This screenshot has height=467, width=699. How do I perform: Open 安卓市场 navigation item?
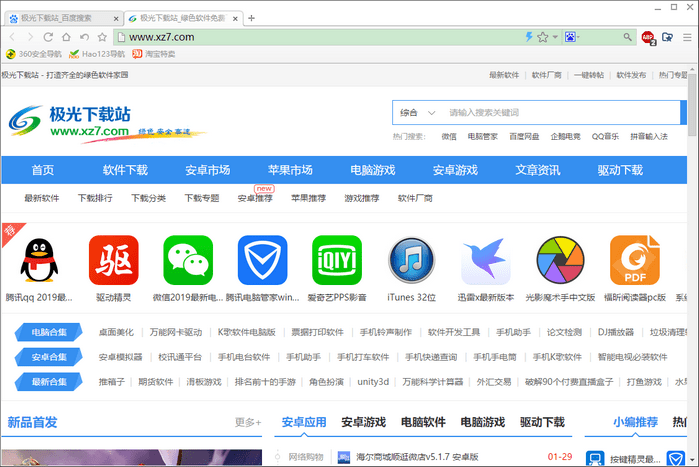coord(208,170)
